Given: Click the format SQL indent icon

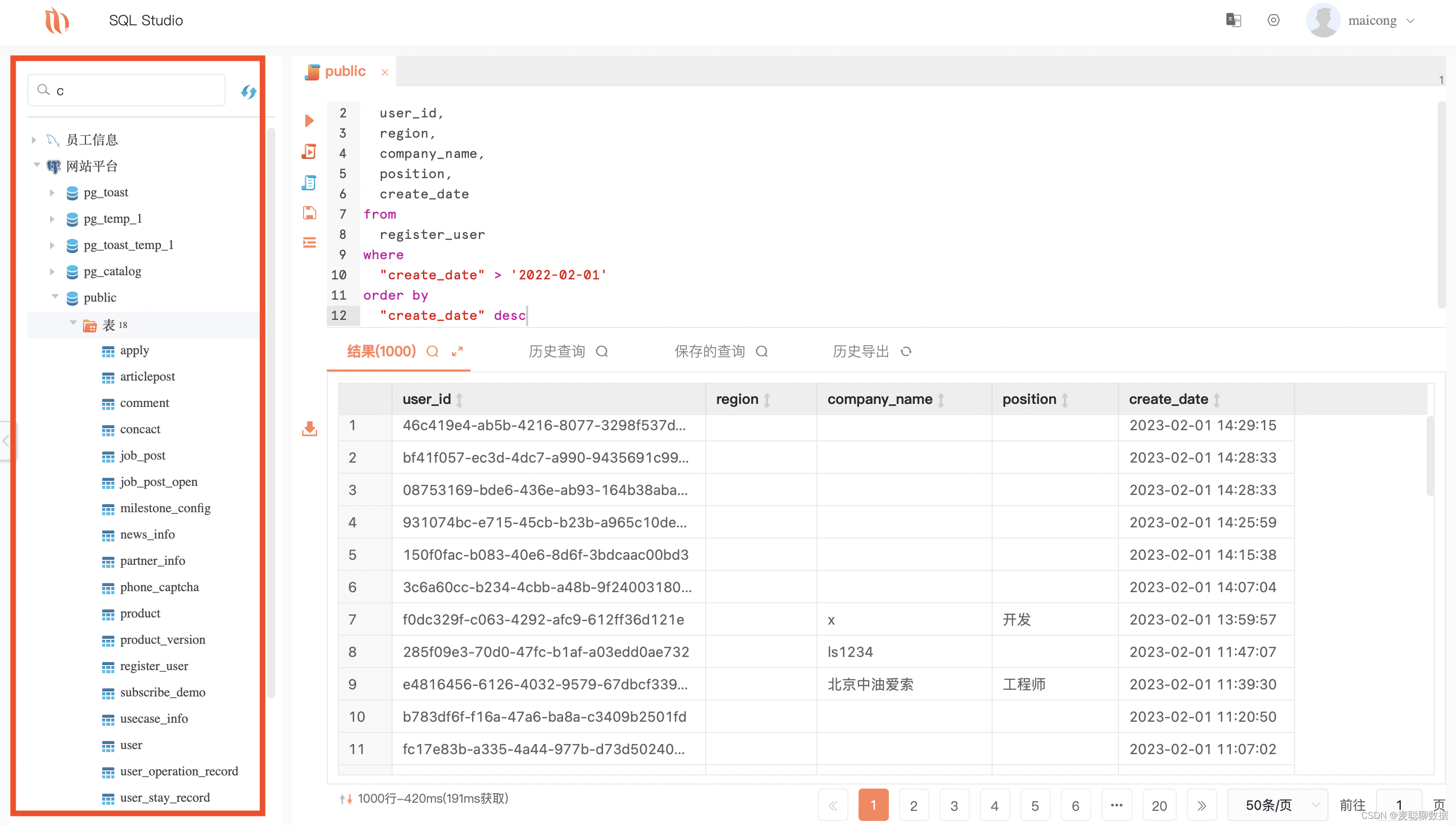Looking at the screenshot, I should click(309, 243).
